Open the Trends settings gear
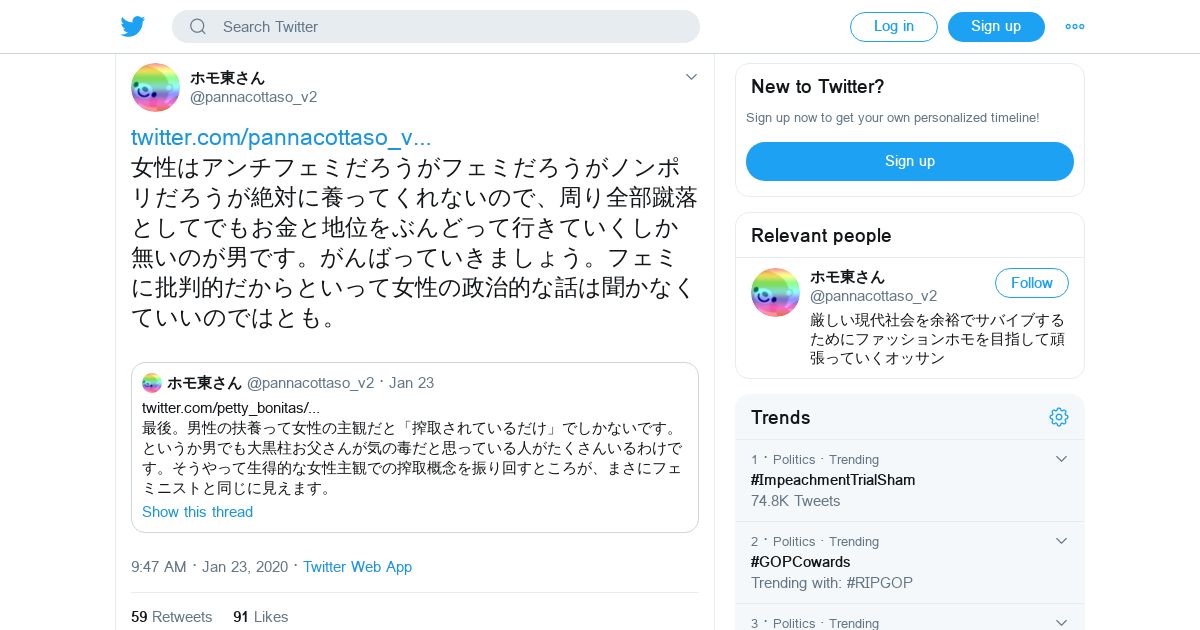1200x630 pixels. pos(1059,417)
